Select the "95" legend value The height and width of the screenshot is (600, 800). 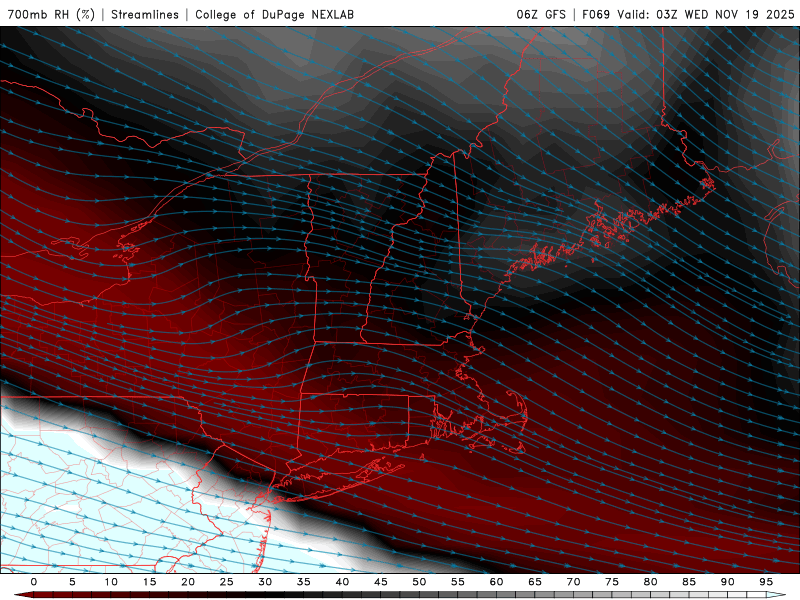pyautogui.click(x=766, y=582)
